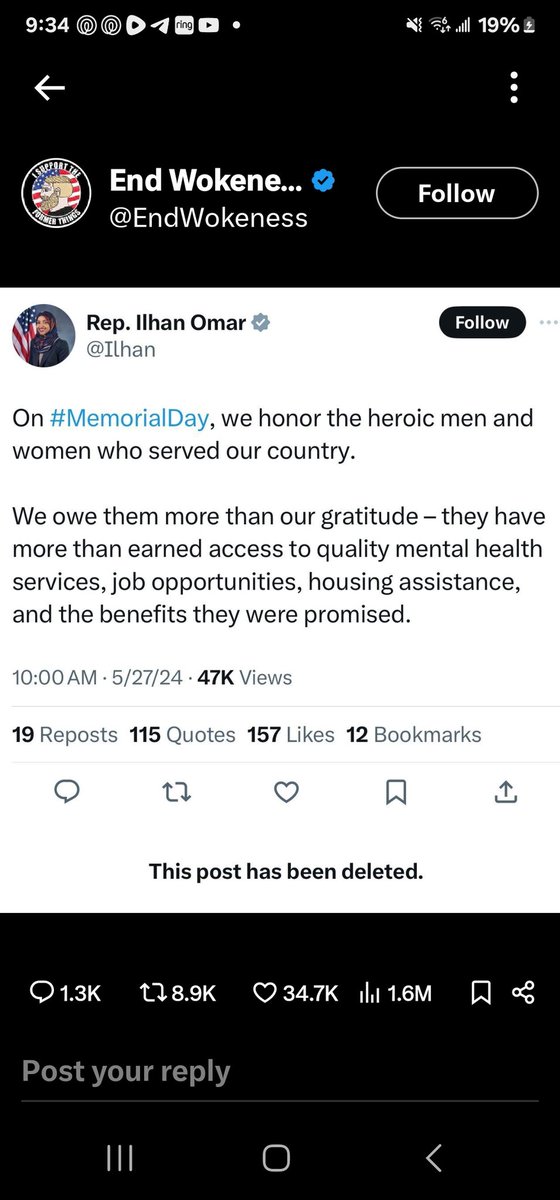
Task: Open the embedded post's more options ellipsis
Action: [x=548, y=323]
